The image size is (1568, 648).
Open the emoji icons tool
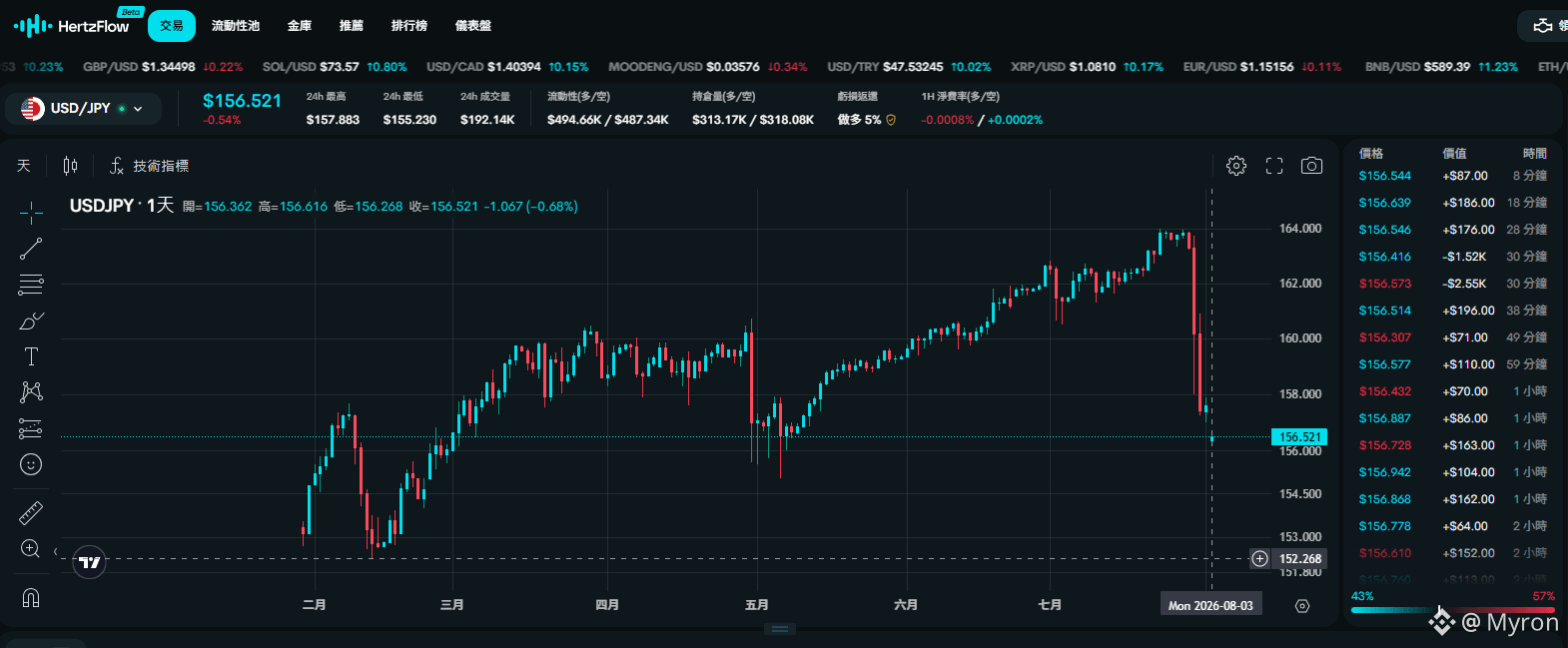[x=31, y=464]
